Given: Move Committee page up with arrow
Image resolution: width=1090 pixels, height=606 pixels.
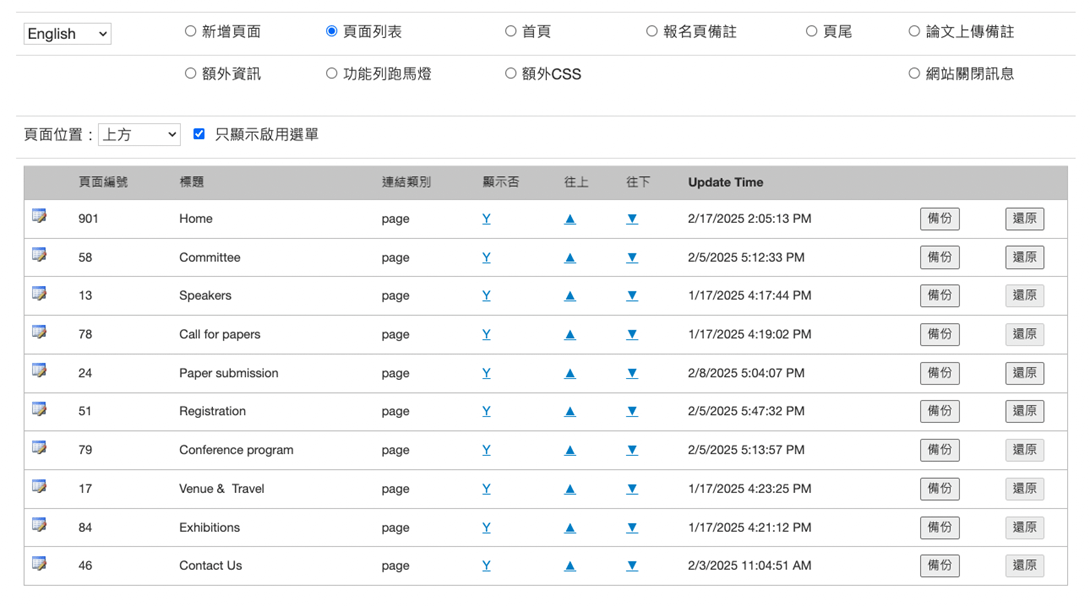Looking at the screenshot, I should [570, 258].
